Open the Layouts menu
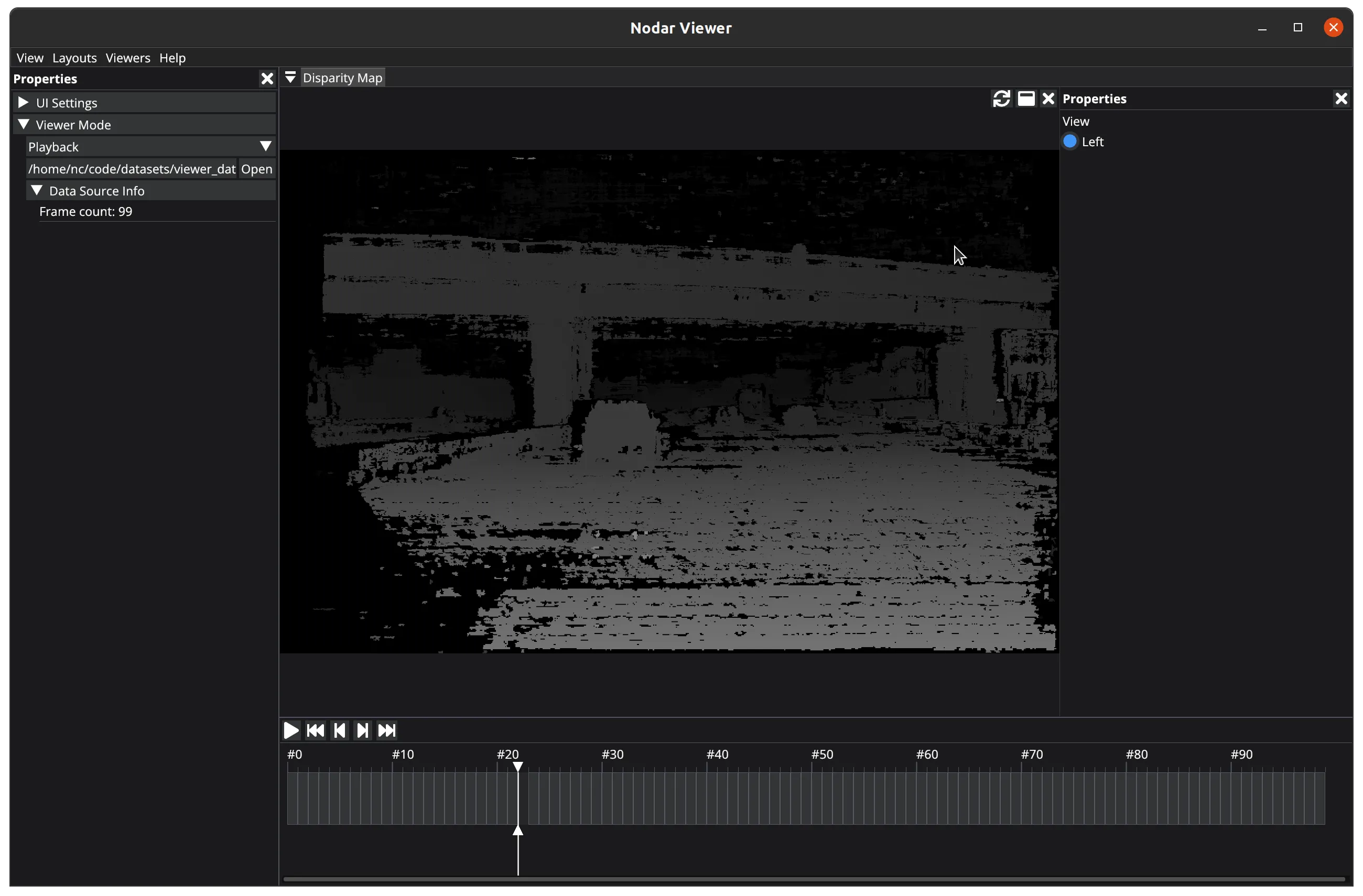This screenshot has height=896, width=1363. [x=74, y=58]
